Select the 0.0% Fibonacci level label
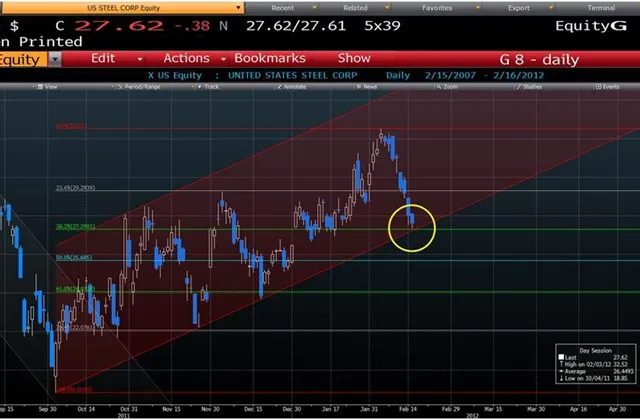Image resolution: width=640 pixels, height=420 pixels. tap(71, 126)
